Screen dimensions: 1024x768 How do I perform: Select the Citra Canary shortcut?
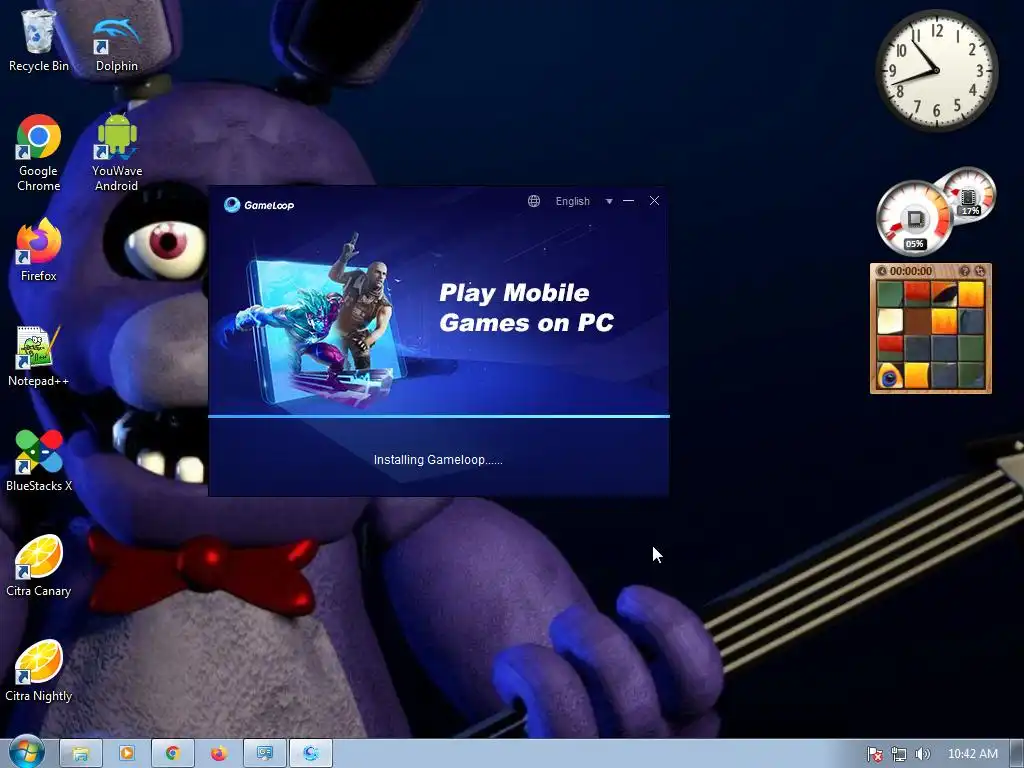(39, 566)
